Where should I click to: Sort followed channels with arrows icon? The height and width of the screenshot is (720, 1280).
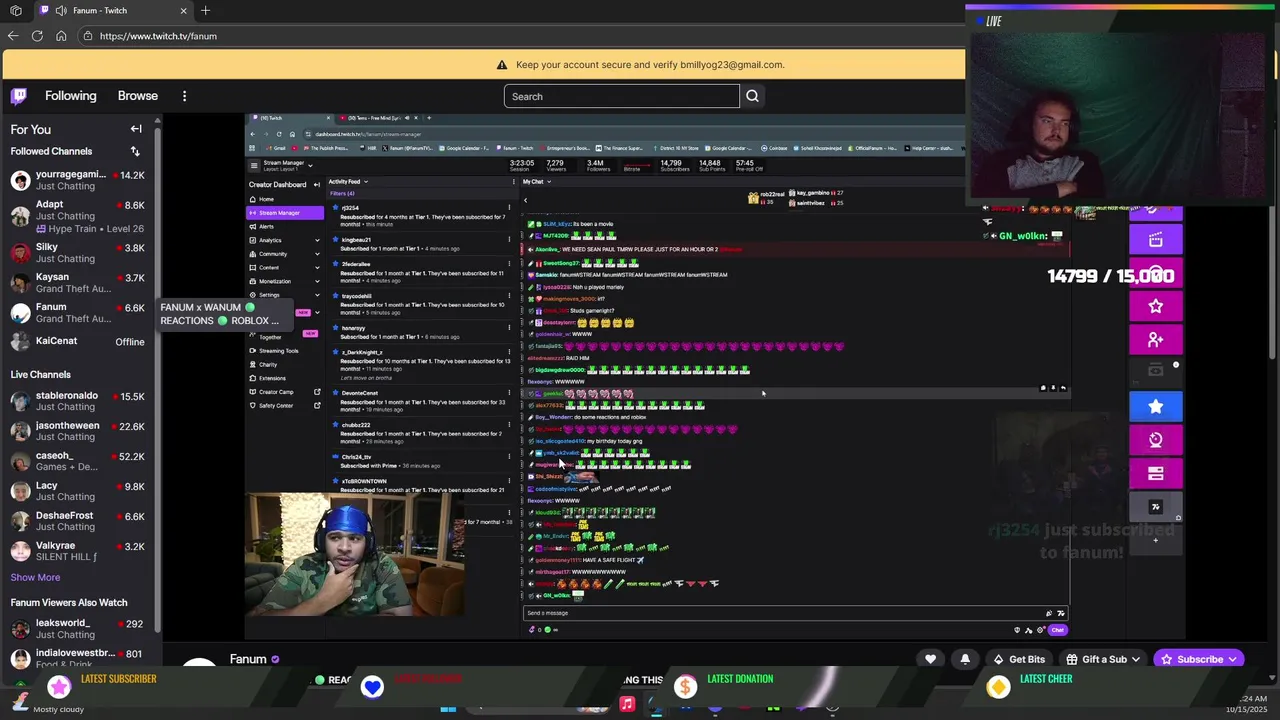point(135,151)
